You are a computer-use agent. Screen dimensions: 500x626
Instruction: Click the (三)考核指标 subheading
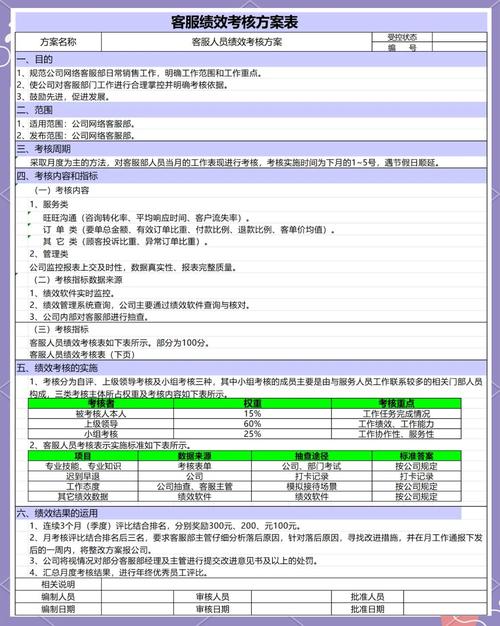tap(62, 329)
